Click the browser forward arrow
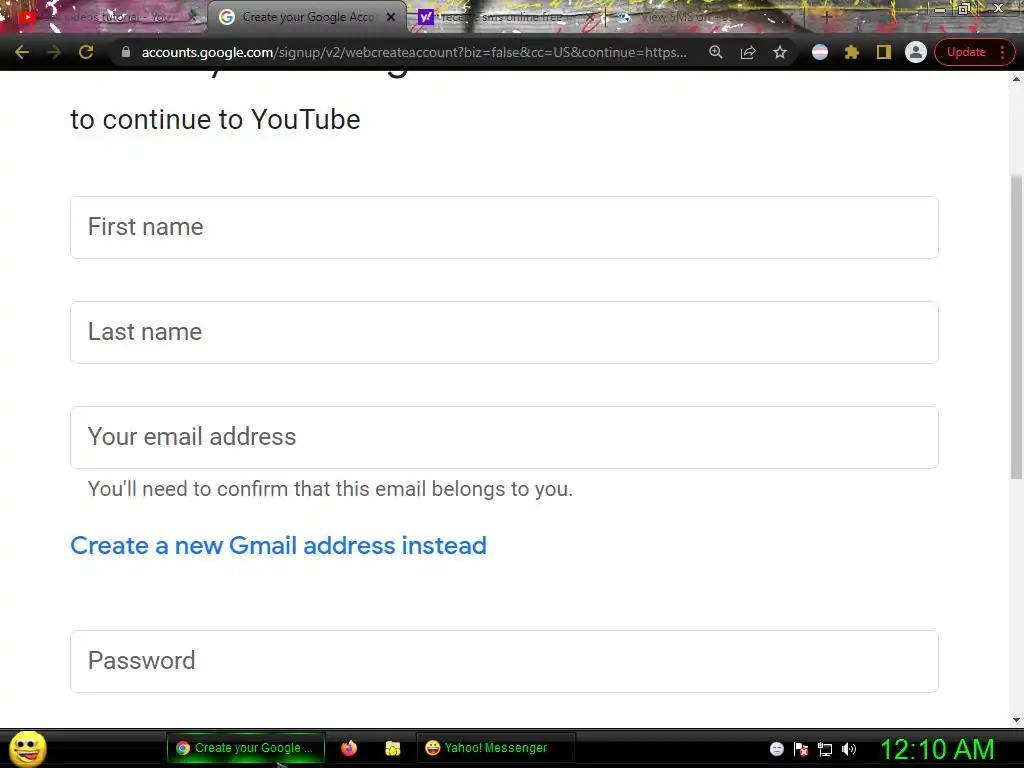 tap(54, 52)
